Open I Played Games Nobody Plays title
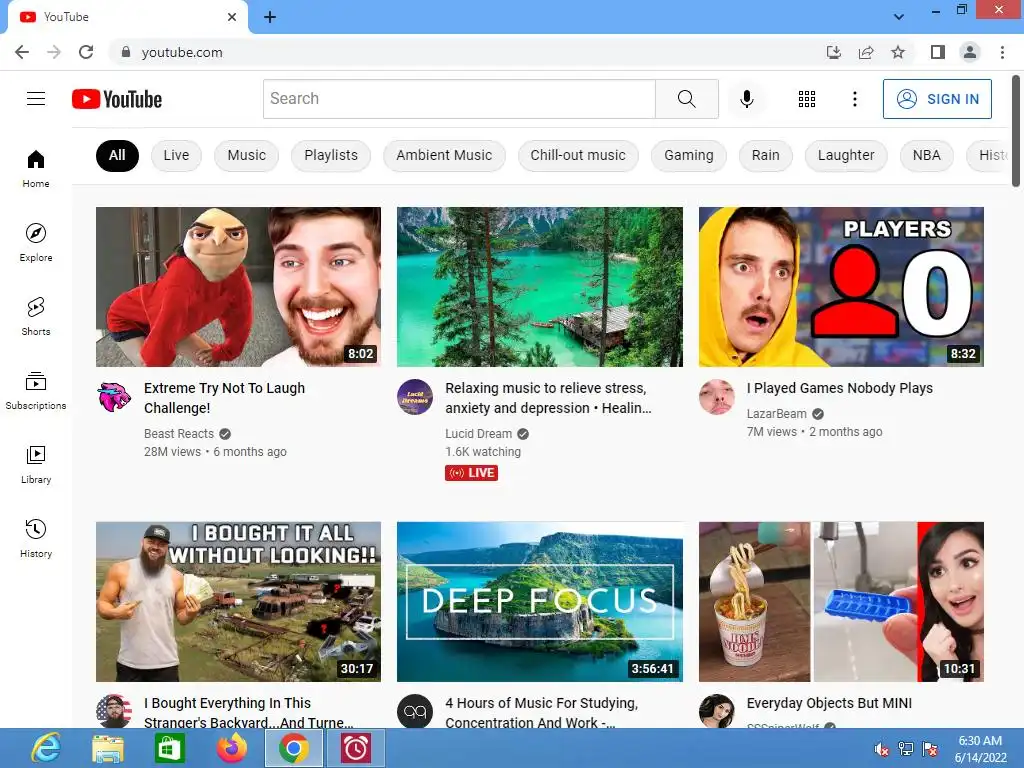This screenshot has height=768, width=1024. (x=840, y=388)
